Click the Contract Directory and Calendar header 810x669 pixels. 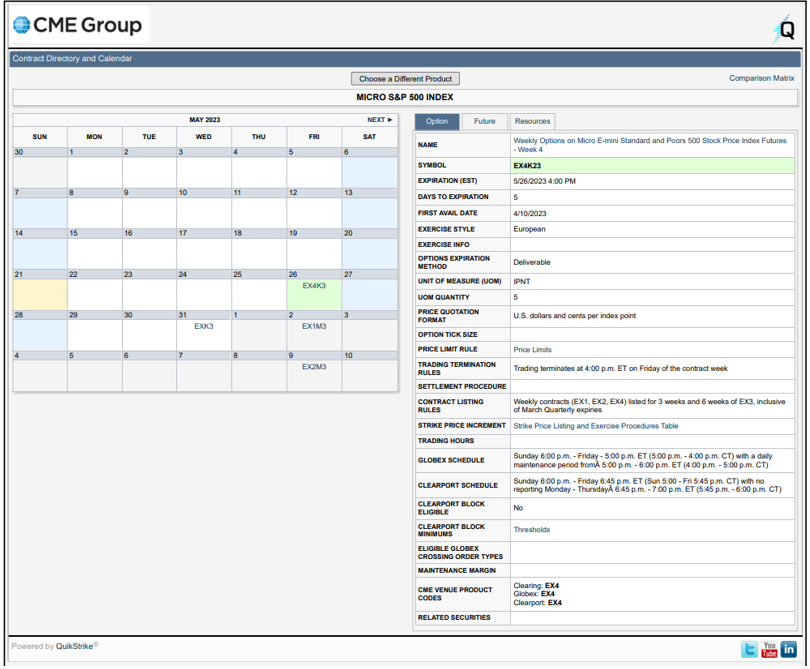click(x=72, y=58)
